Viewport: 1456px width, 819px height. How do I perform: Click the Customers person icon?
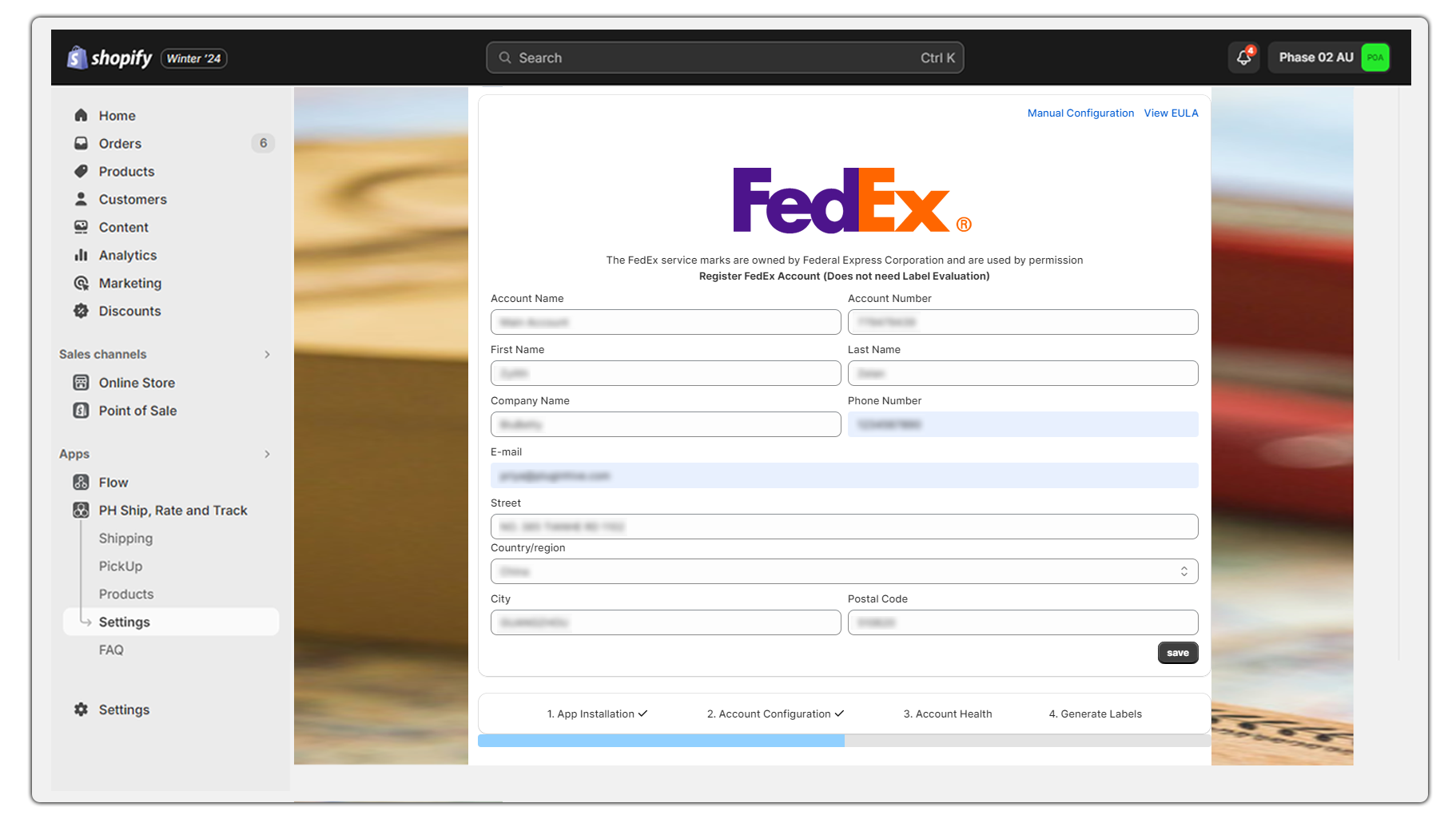(81, 199)
